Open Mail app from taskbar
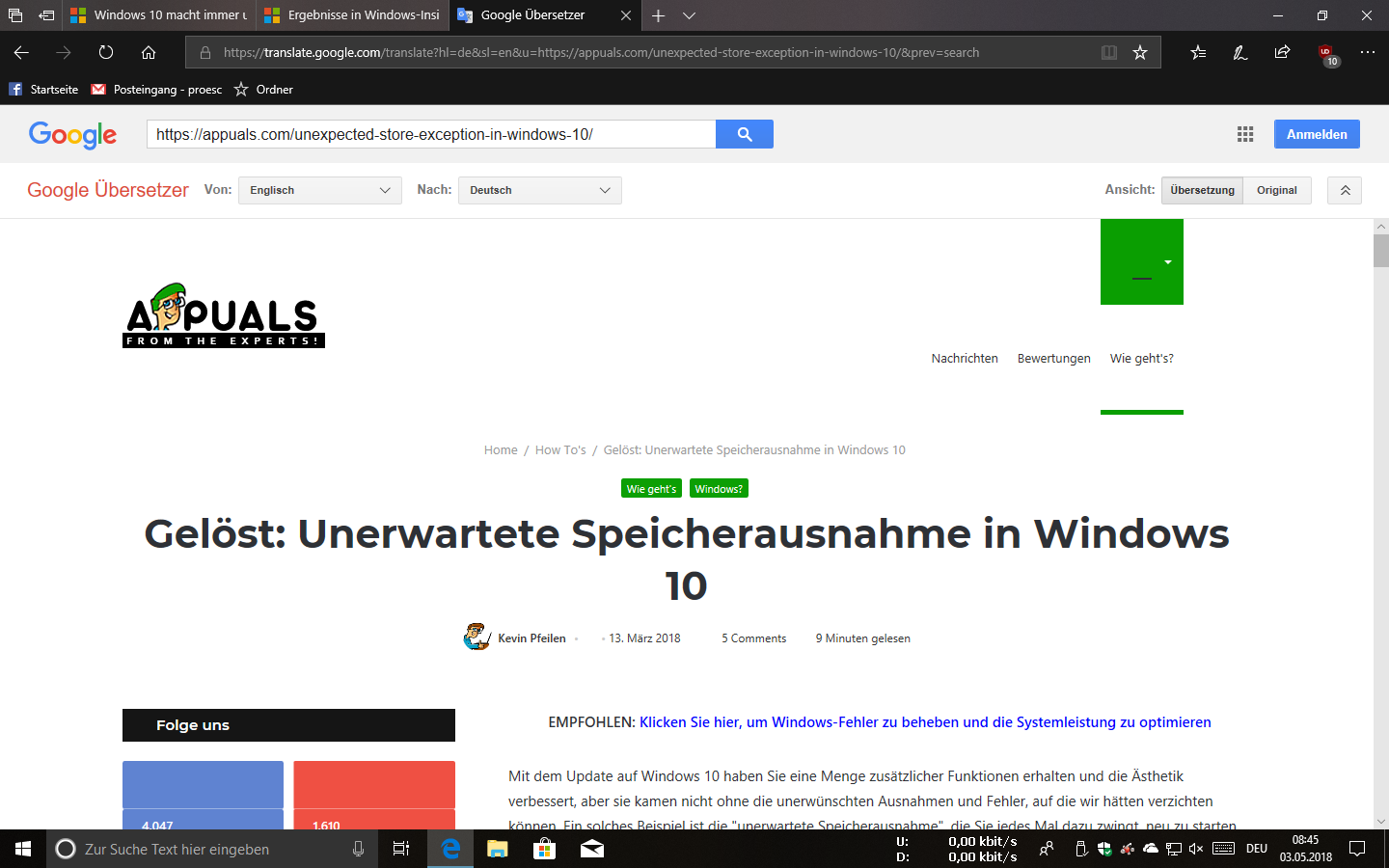1389x868 pixels. coord(592,849)
